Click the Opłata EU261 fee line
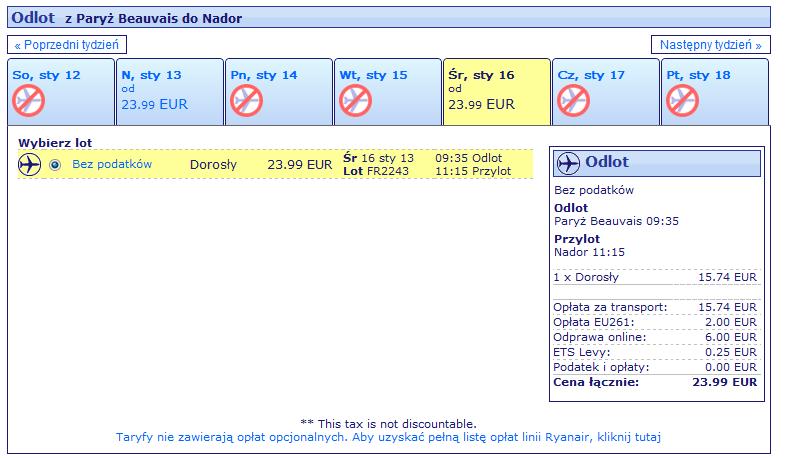Image resolution: width=790 pixels, height=458 pixels. (655, 322)
